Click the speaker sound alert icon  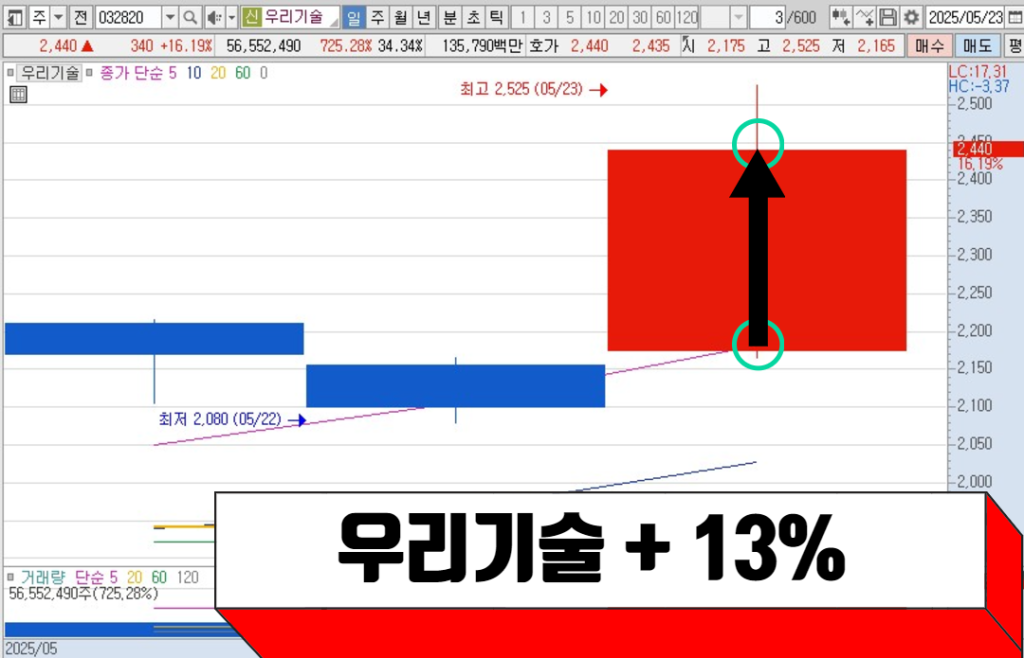point(214,17)
